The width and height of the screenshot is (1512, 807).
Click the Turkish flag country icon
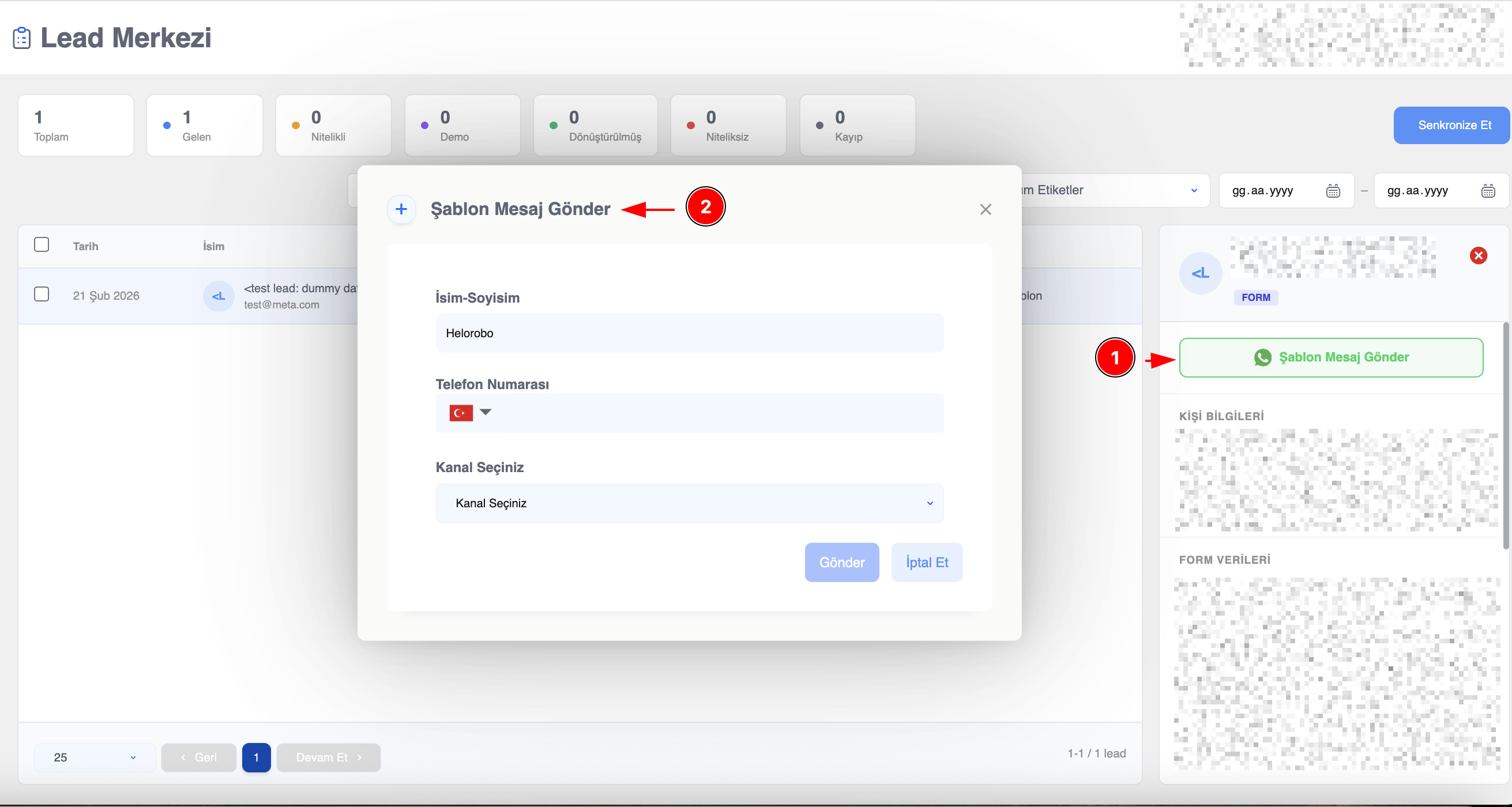[461, 413]
